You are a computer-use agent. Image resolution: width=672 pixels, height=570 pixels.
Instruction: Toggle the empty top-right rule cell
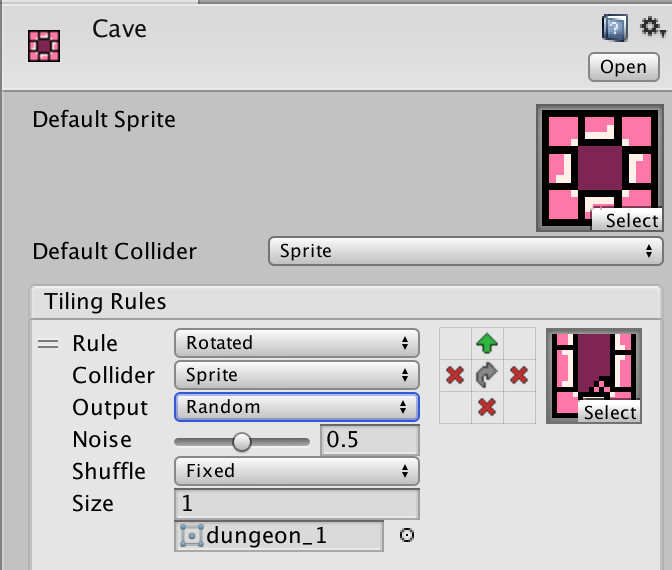(519, 343)
